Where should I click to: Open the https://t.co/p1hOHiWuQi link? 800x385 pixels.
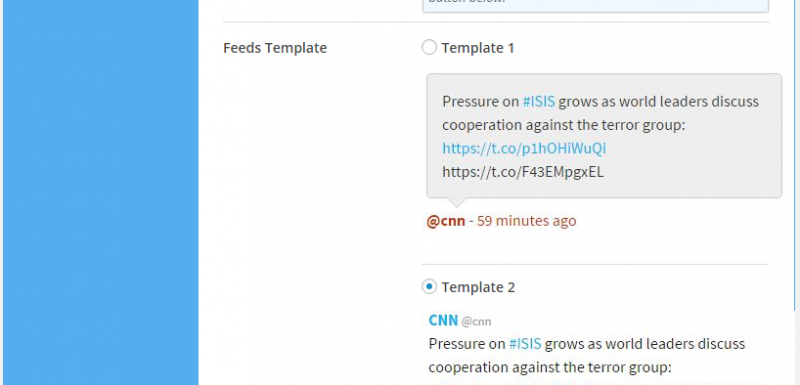click(x=524, y=148)
